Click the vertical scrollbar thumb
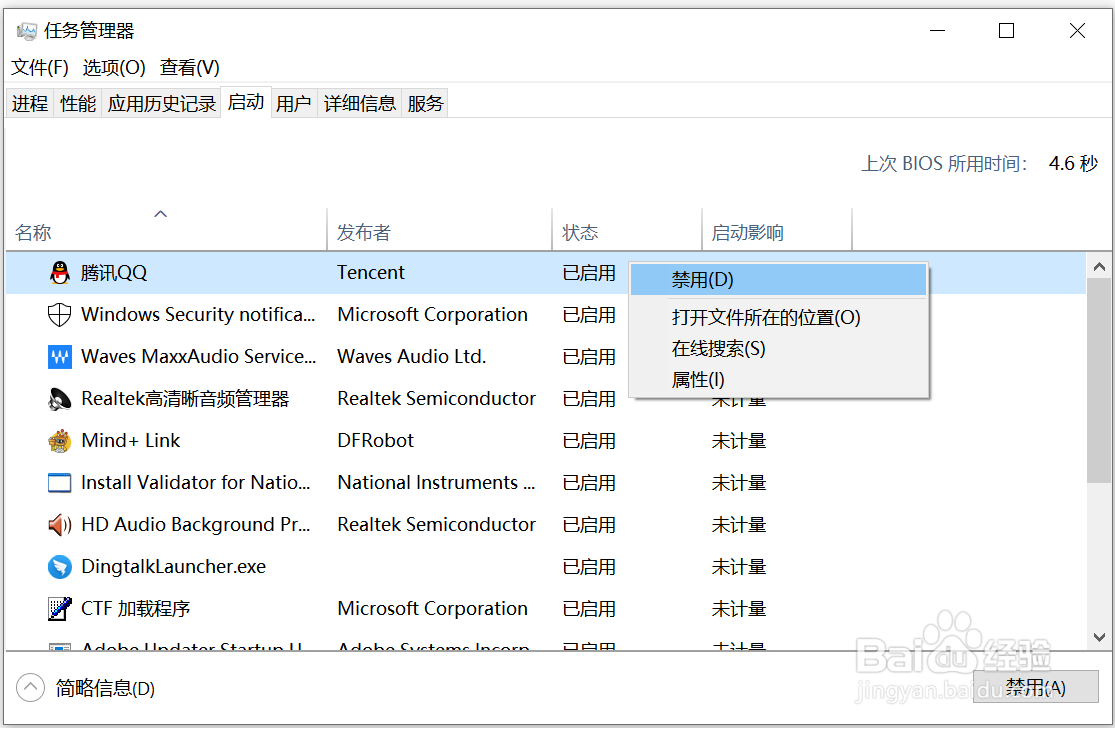This screenshot has height=729, width=1115. (x=1099, y=381)
